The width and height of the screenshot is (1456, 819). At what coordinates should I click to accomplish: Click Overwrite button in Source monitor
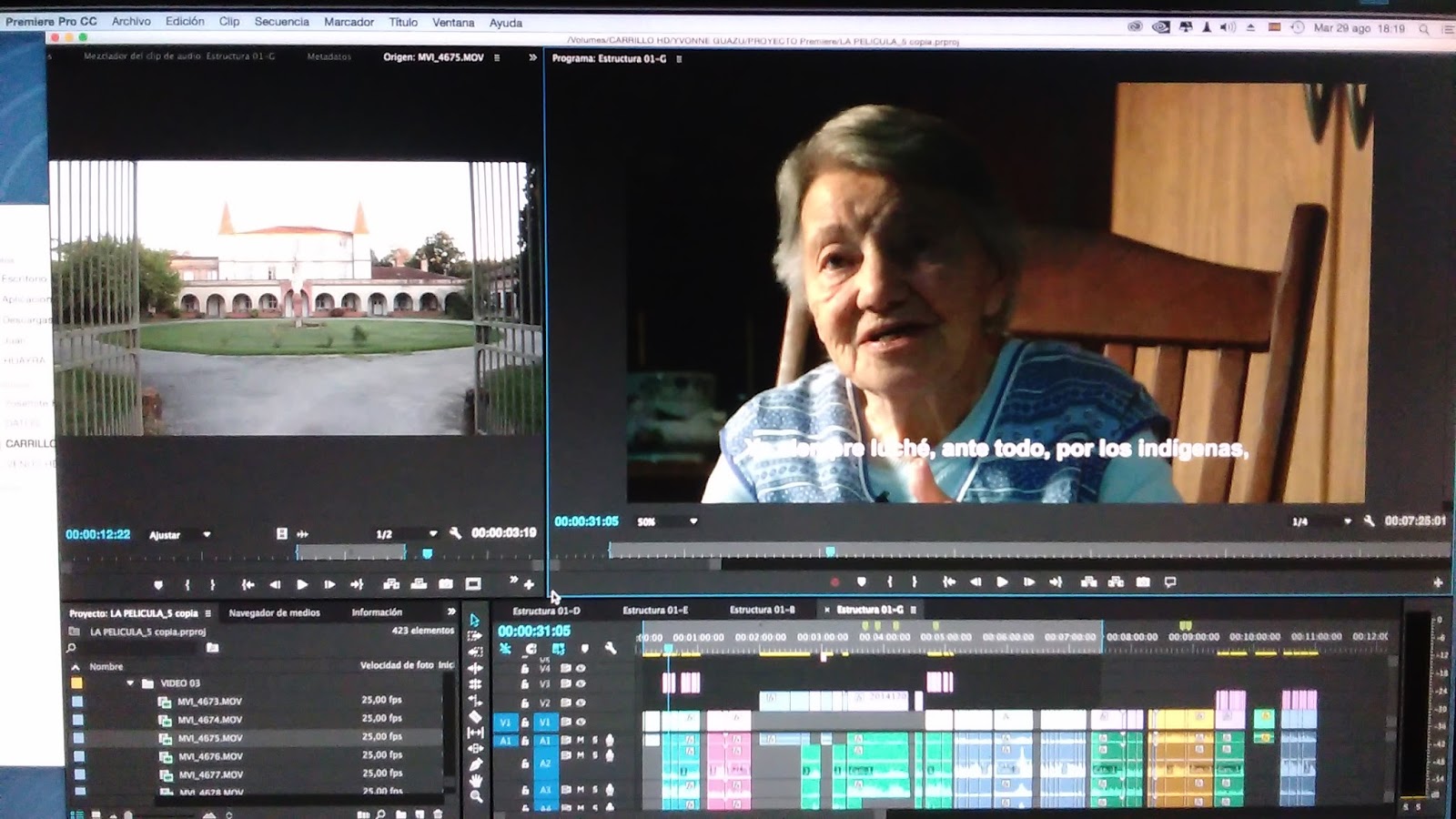[x=419, y=584]
